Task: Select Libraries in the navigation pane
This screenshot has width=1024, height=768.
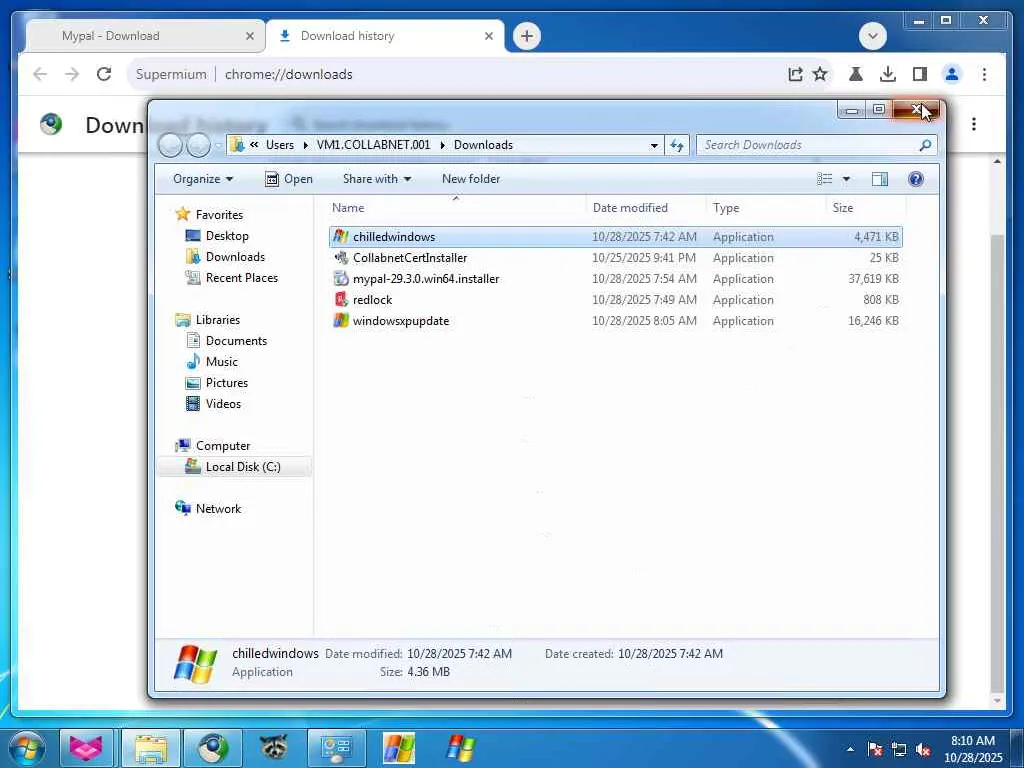Action: click(x=217, y=319)
